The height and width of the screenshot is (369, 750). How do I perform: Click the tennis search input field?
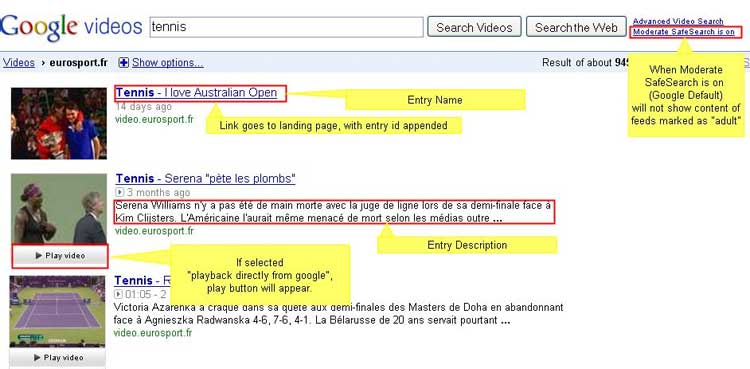pos(287,27)
